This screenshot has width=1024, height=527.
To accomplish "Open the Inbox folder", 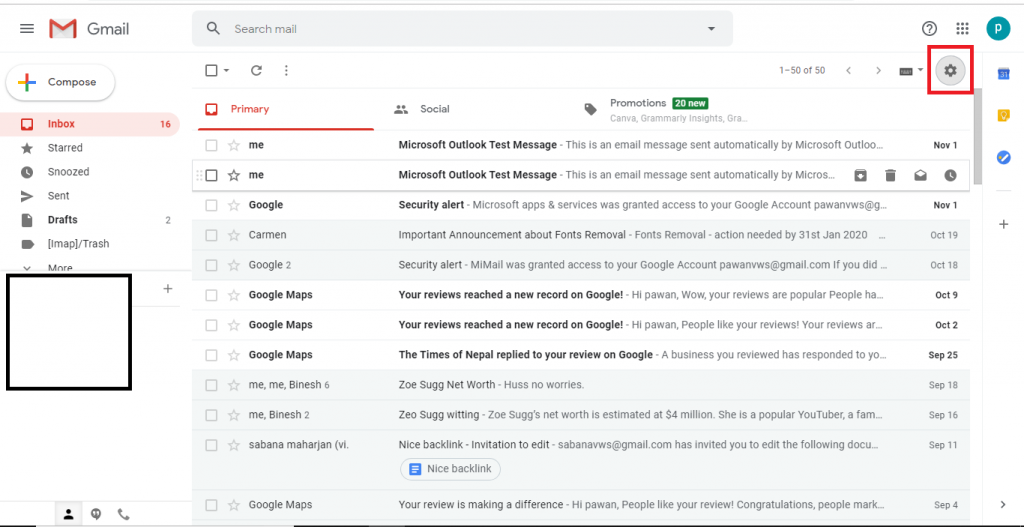I will point(89,124).
